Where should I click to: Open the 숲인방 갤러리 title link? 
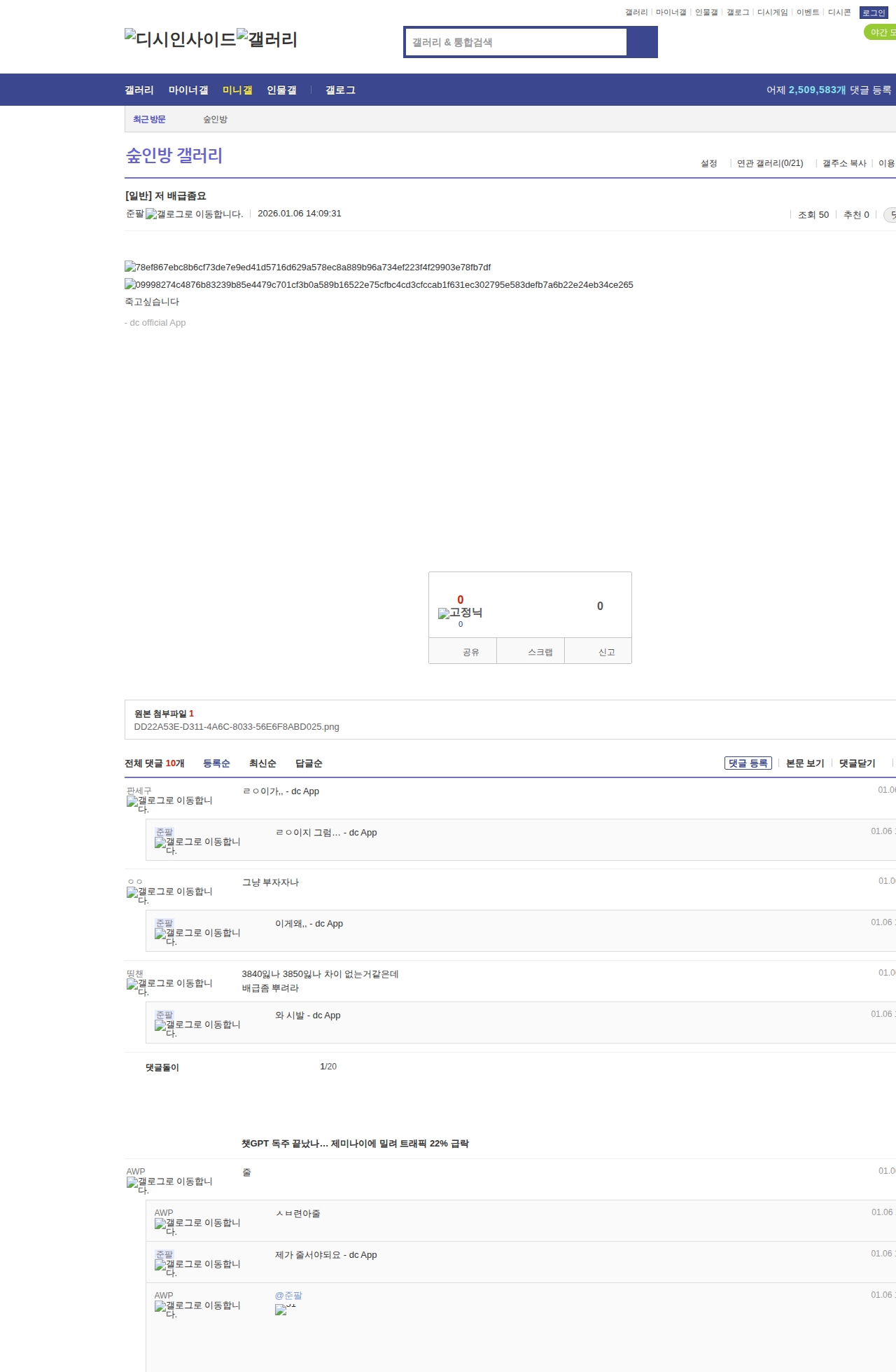click(174, 155)
